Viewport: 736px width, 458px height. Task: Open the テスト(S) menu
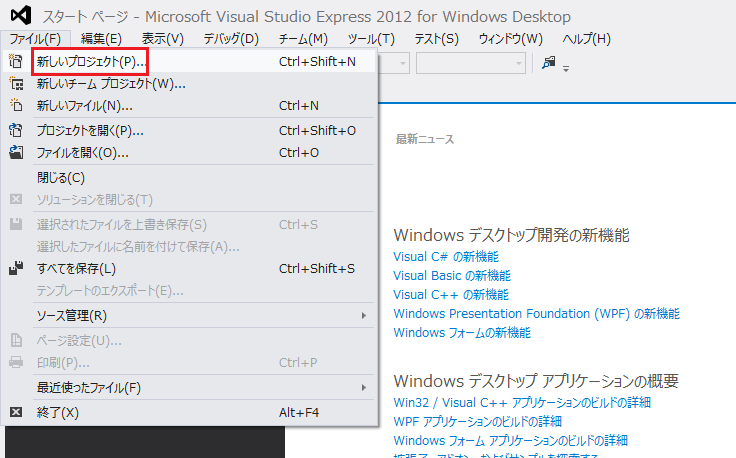pyautogui.click(x=437, y=38)
